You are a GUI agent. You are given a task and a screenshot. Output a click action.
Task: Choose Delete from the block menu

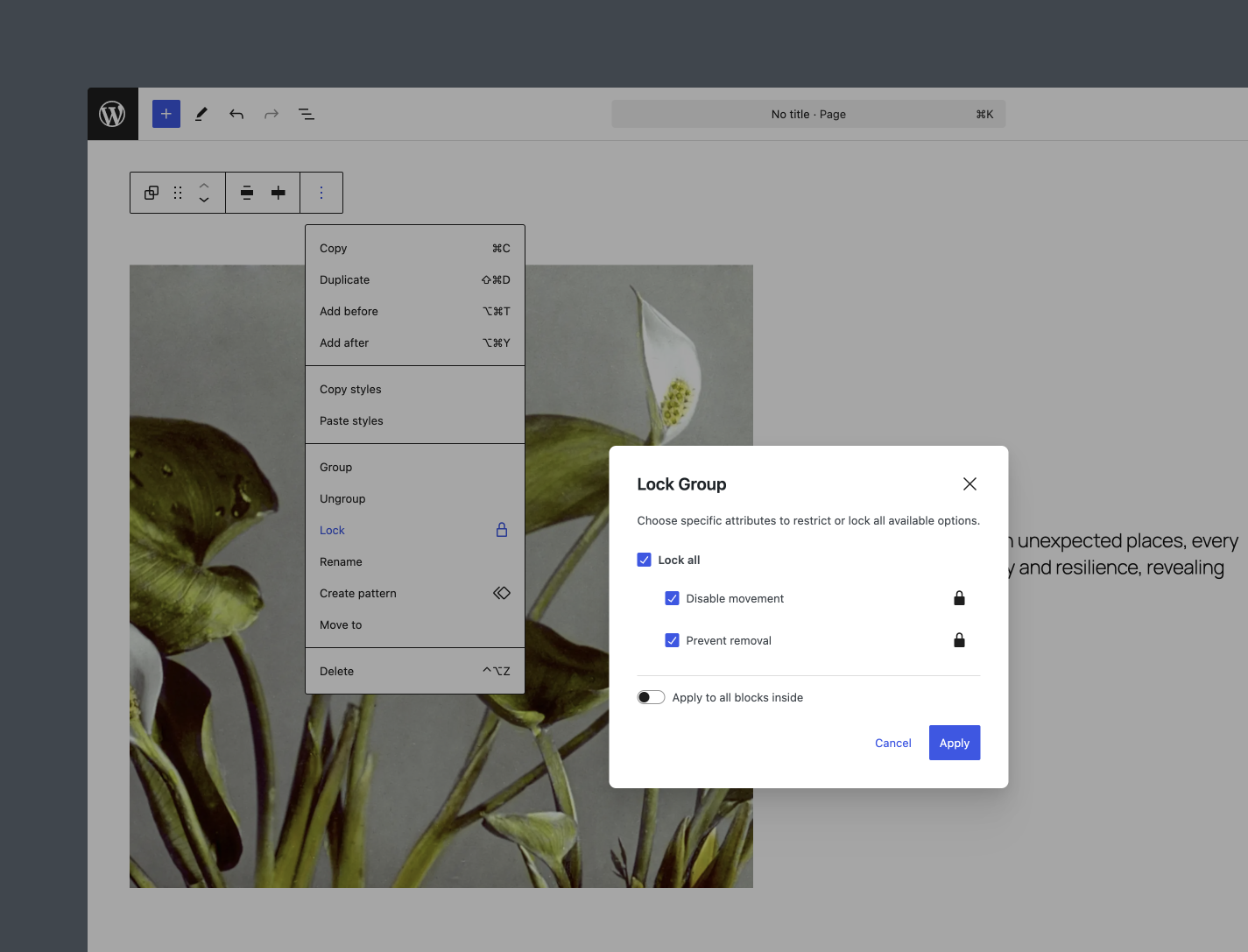pyautogui.click(x=415, y=672)
